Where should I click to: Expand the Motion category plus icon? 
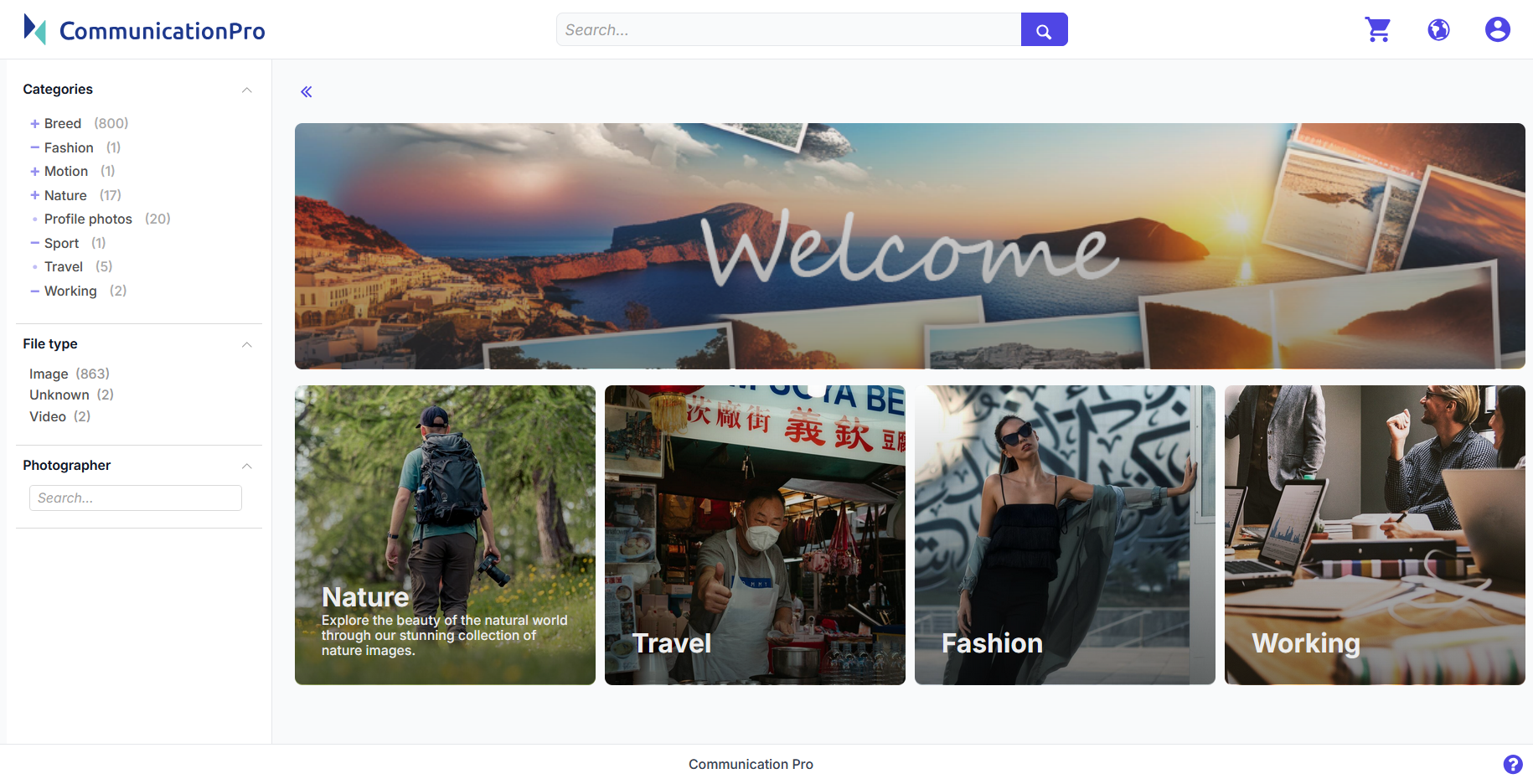(x=35, y=172)
